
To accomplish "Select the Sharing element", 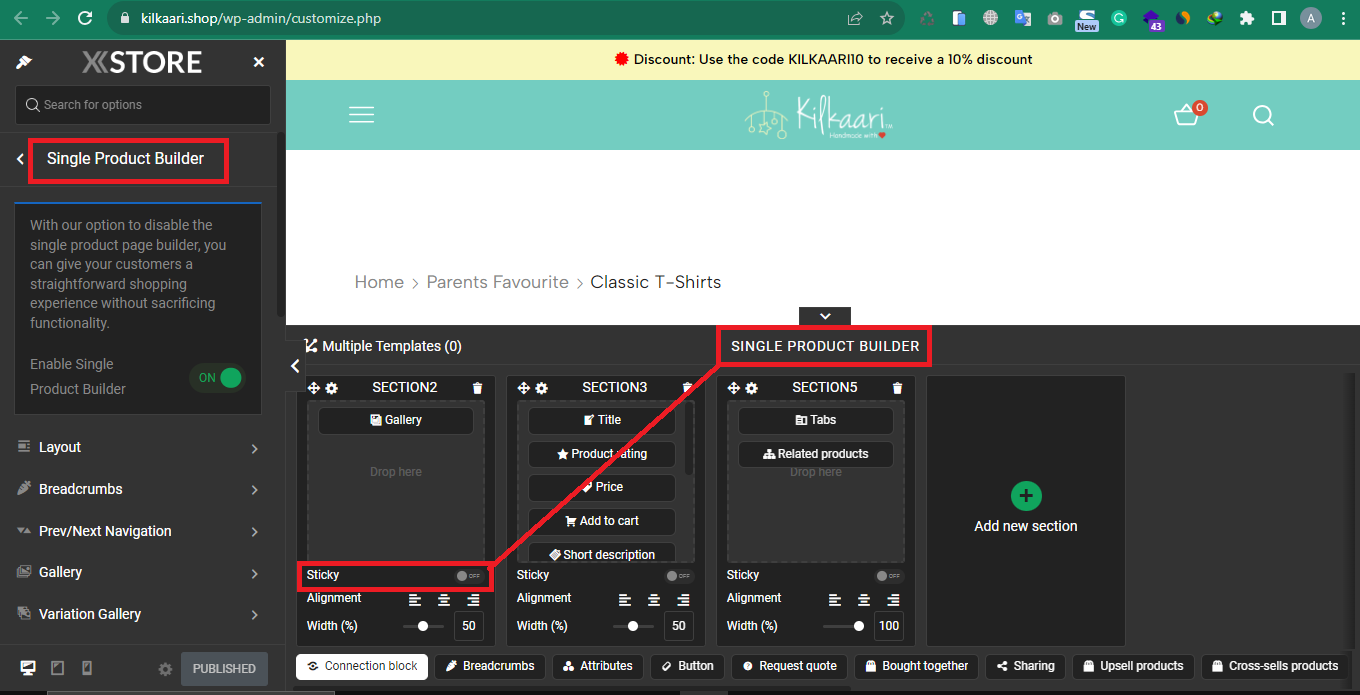I will point(1026,666).
